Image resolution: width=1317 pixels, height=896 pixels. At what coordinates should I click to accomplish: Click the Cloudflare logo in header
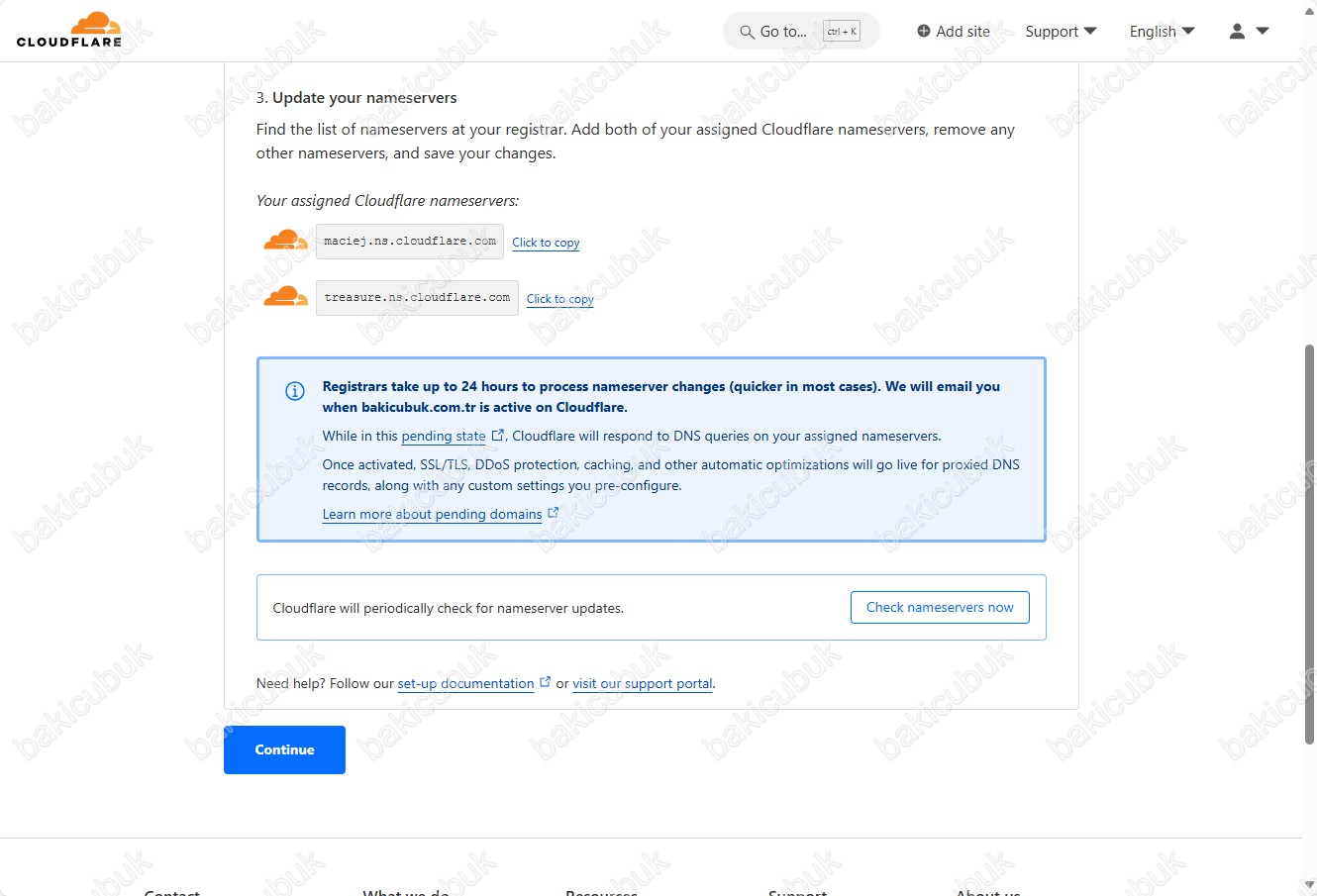pos(69,30)
